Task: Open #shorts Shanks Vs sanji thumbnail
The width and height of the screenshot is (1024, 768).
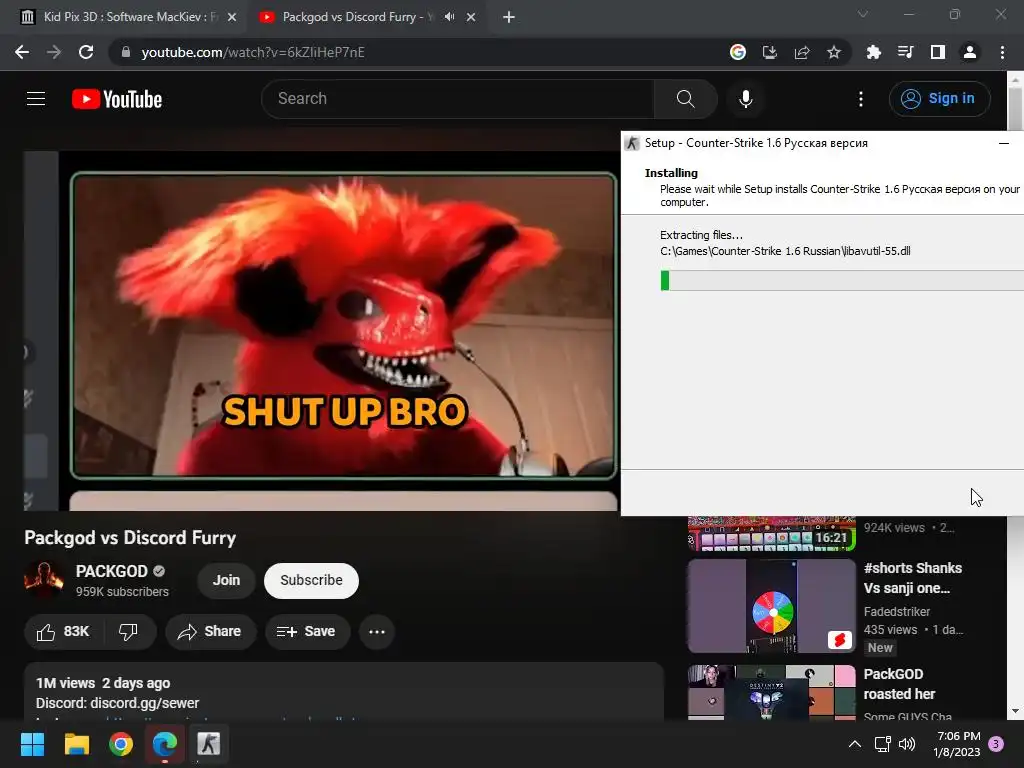Action: (x=771, y=606)
